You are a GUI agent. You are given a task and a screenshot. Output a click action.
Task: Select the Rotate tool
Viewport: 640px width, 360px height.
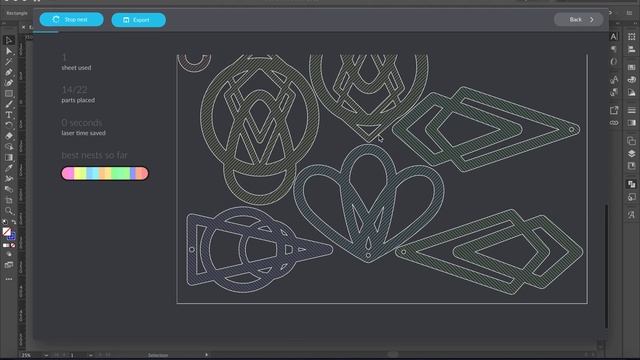(x=9, y=125)
